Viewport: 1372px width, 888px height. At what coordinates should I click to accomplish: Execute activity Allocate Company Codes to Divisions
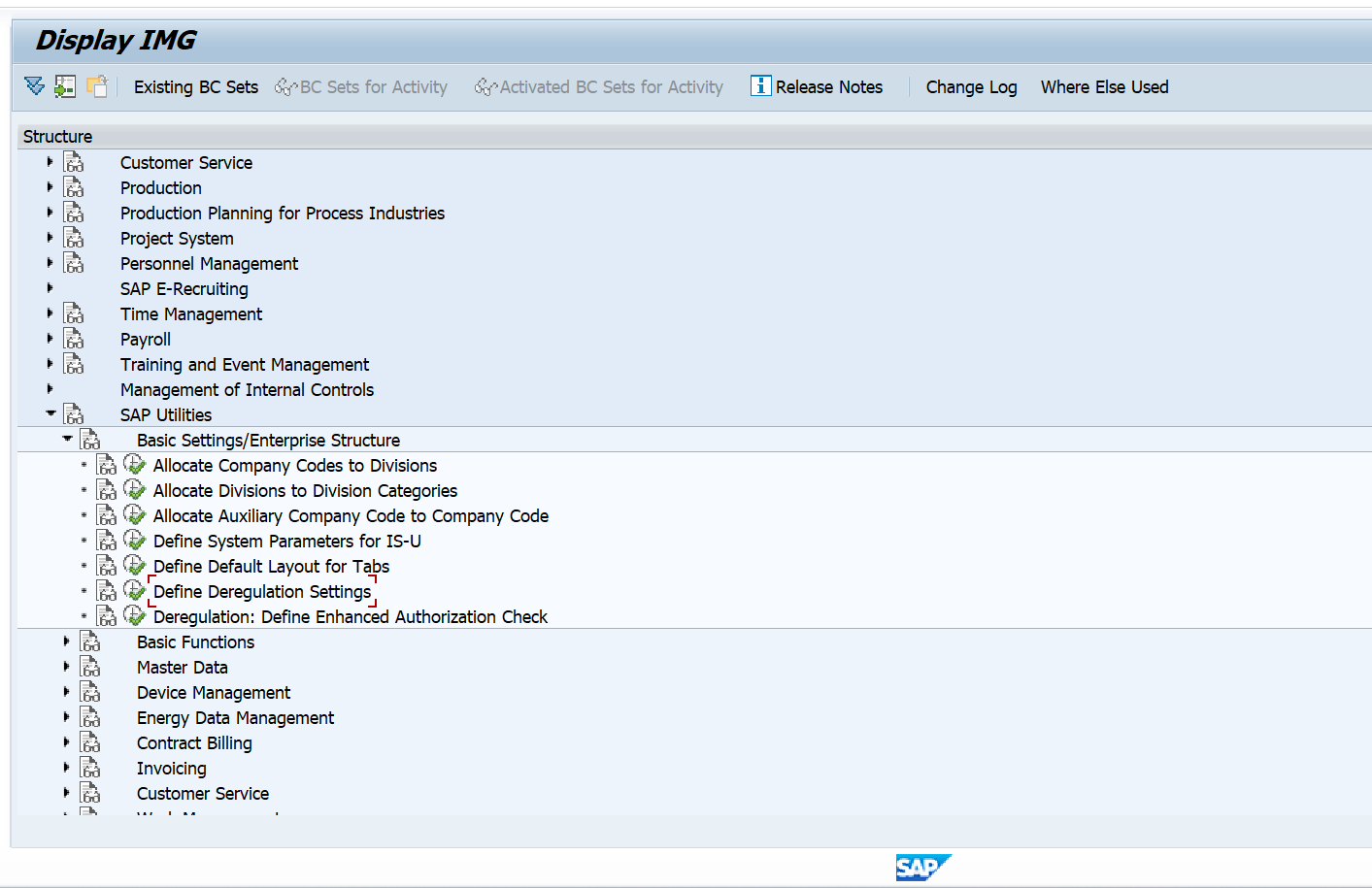click(x=135, y=464)
